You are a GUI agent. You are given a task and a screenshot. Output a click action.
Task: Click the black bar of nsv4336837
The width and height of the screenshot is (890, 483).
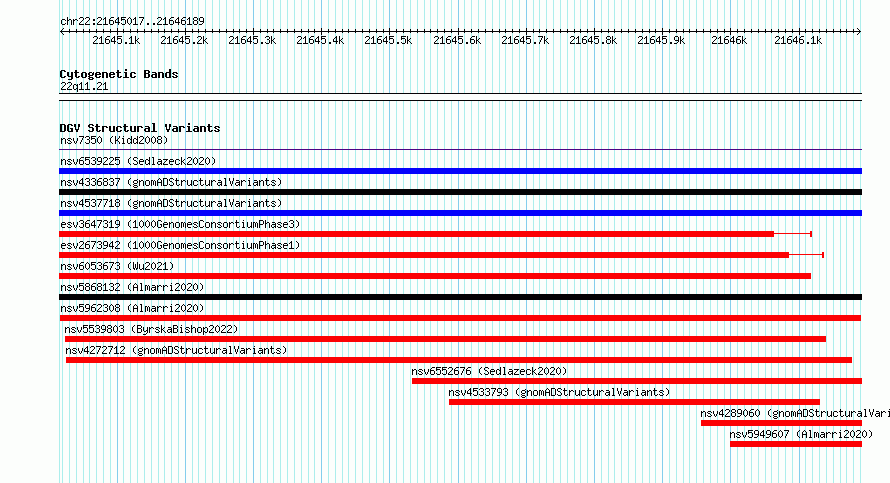tap(460, 192)
